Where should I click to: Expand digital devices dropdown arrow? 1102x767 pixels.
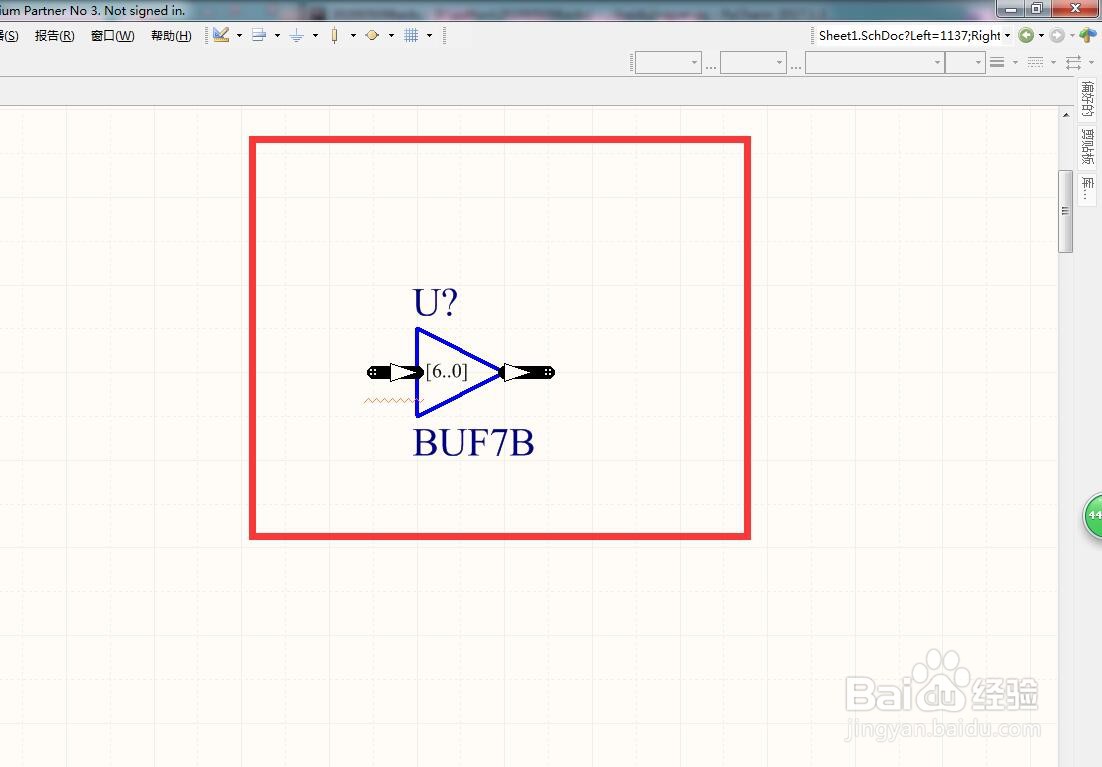[353, 35]
